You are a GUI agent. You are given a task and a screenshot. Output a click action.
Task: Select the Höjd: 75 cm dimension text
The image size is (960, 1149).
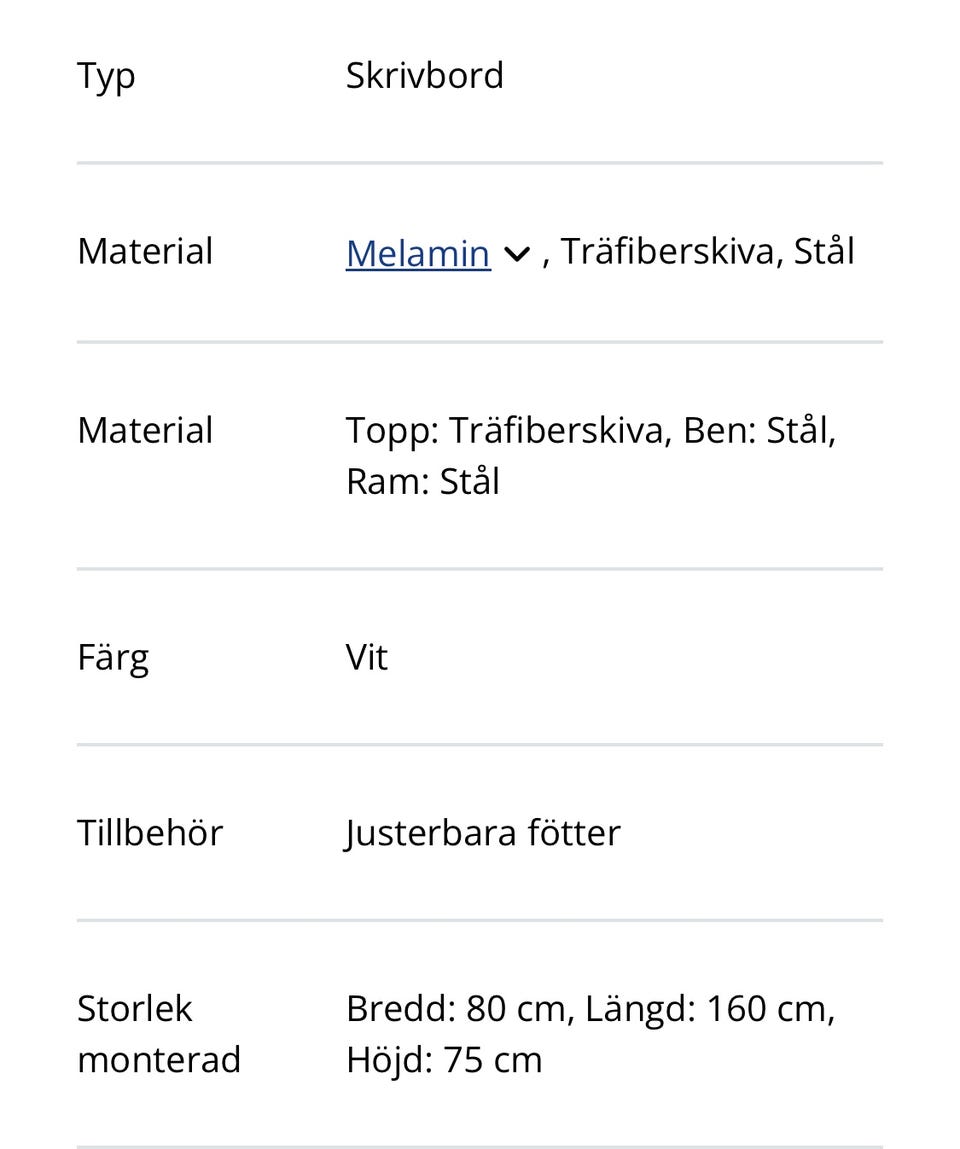[x=443, y=1058]
